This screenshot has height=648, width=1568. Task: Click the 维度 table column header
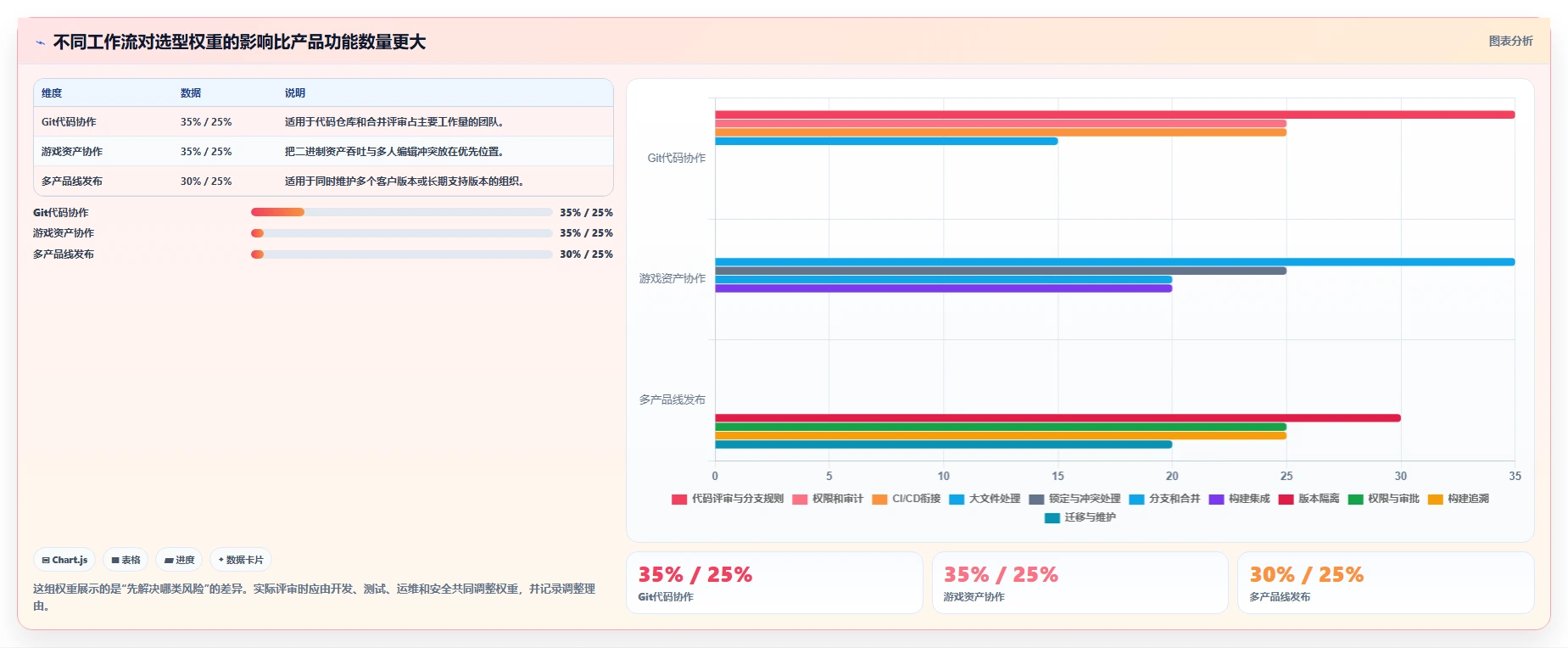pos(52,93)
